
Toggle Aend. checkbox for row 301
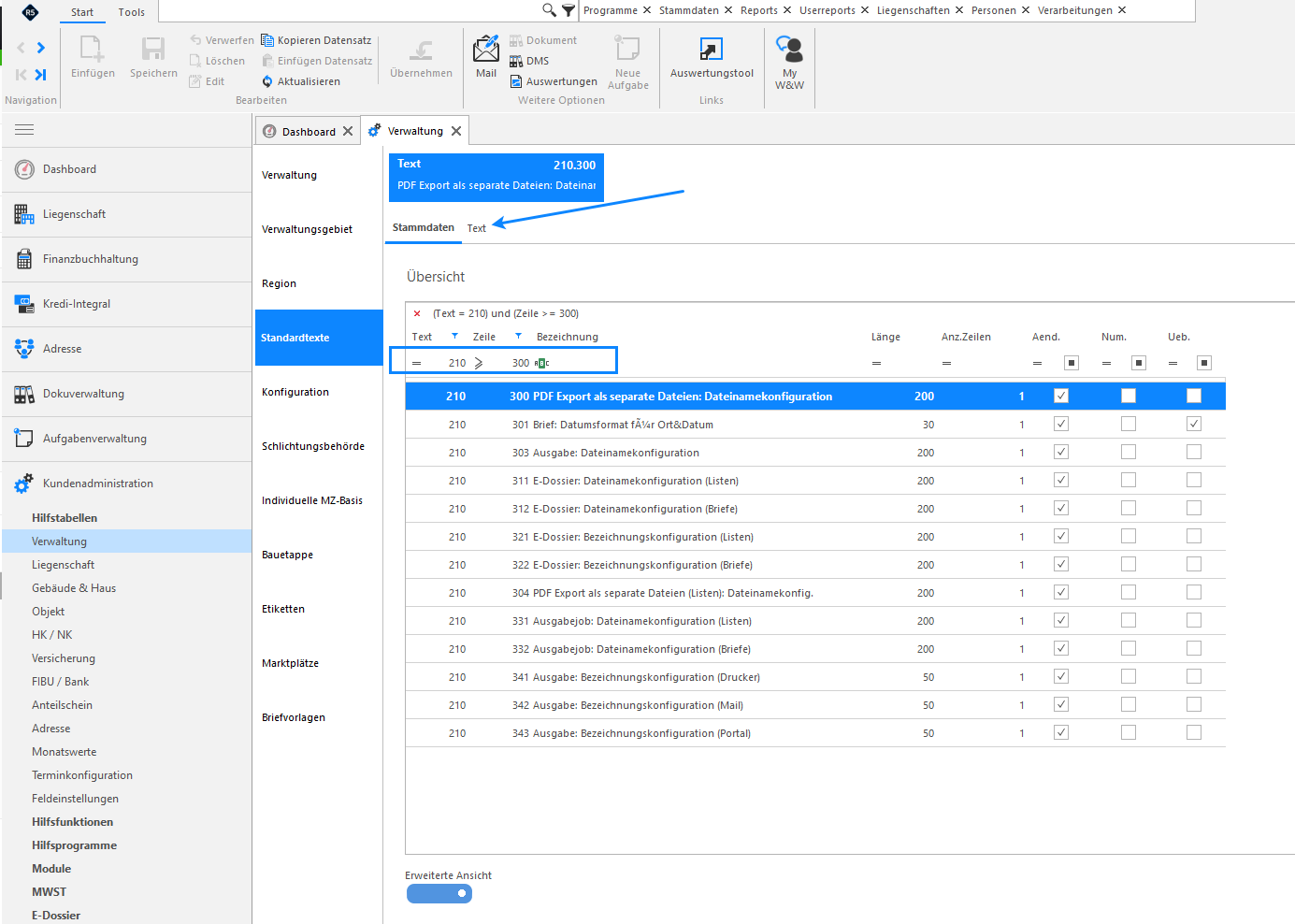pos(1061,424)
